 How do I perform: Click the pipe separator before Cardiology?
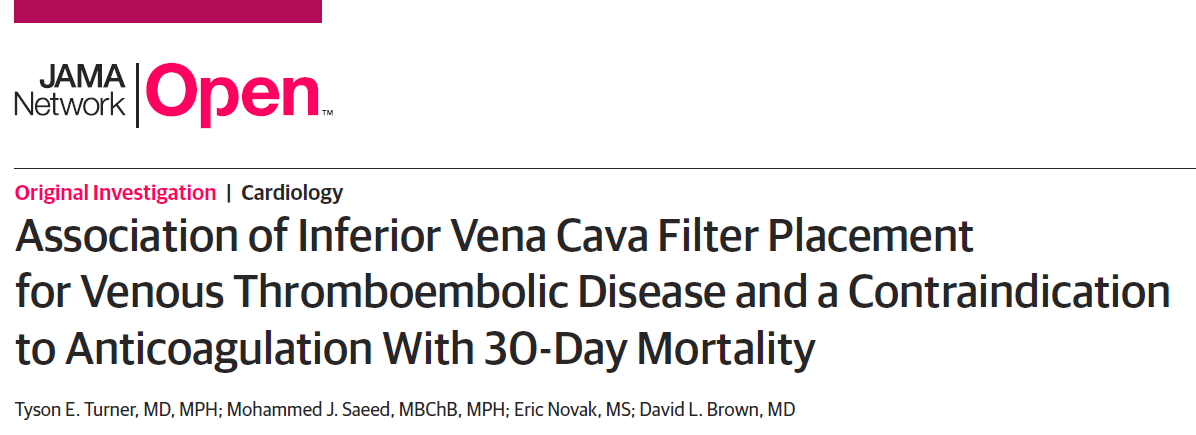click(229, 193)
